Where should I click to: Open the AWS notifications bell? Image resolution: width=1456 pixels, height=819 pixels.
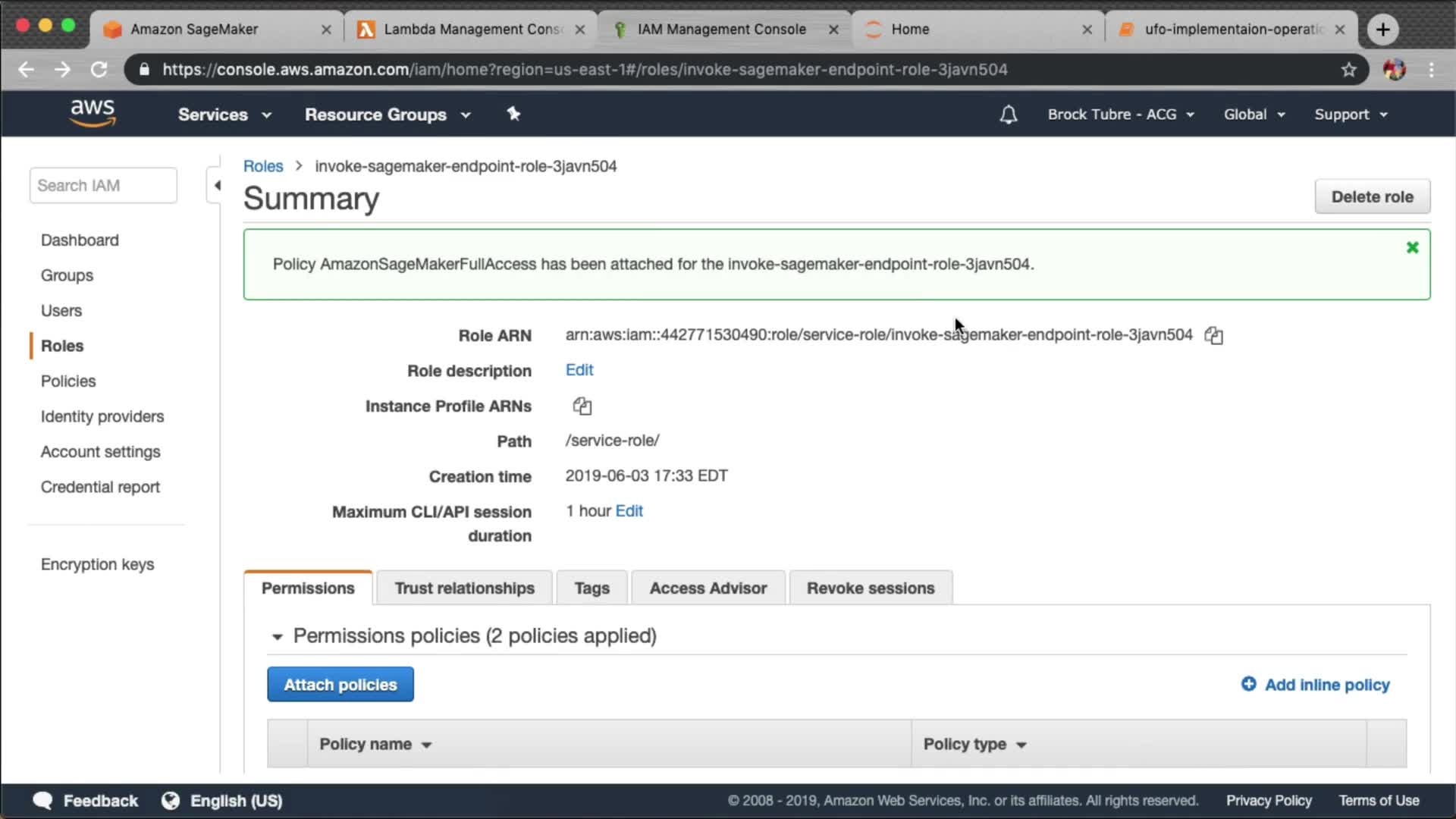click(1008, 115)
